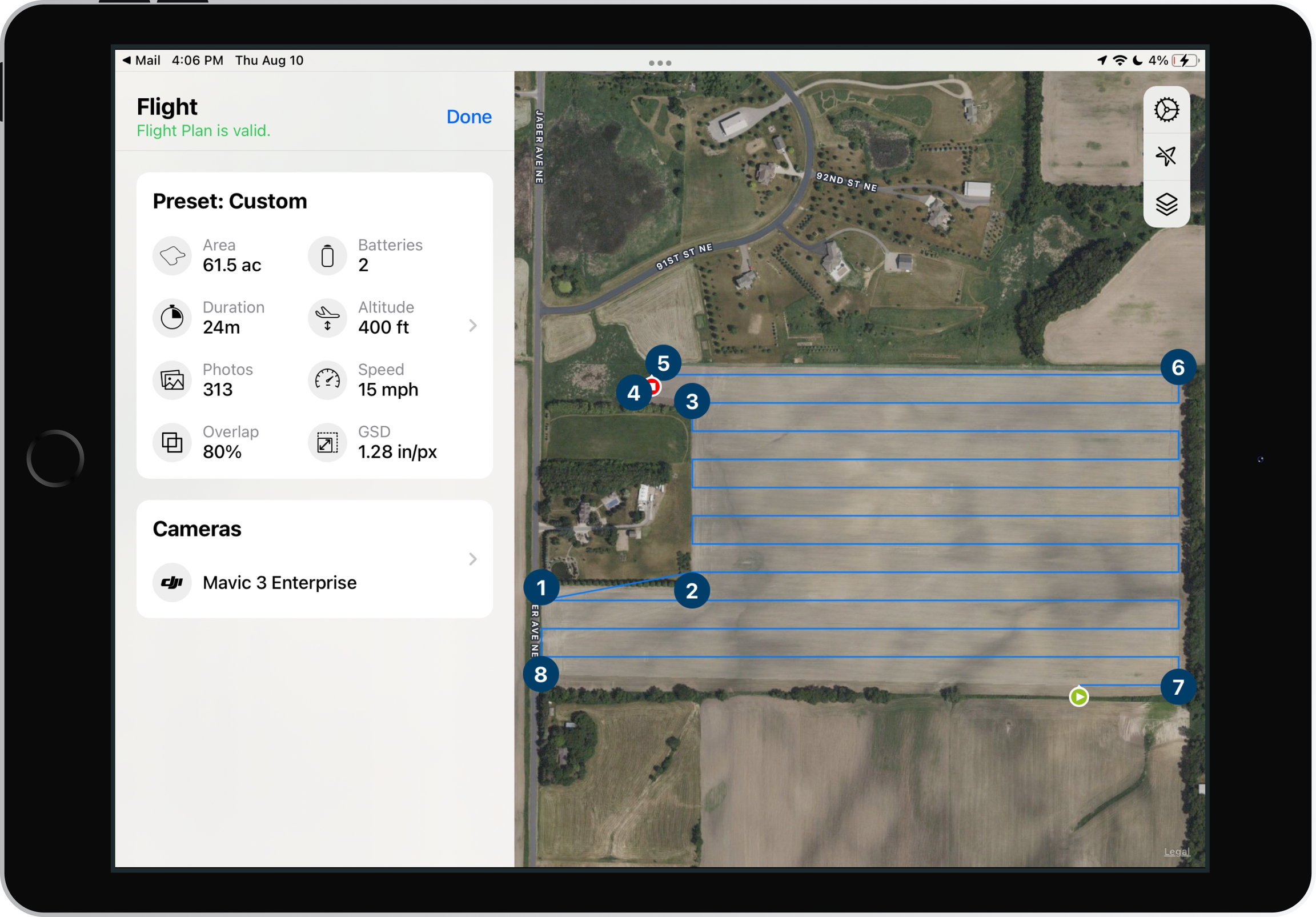Open the Mavic 3 Enterprise camera row

coord(280,583)
